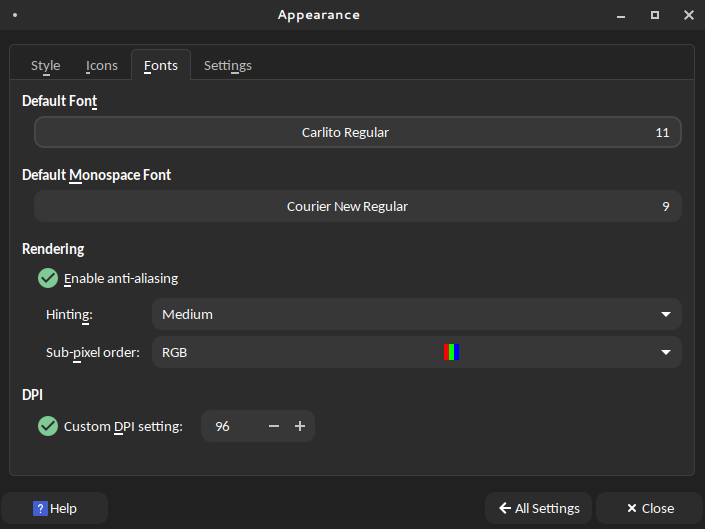Open the Hinting dropdown set to Medium

pyautogui.click(x=415, y=314)
